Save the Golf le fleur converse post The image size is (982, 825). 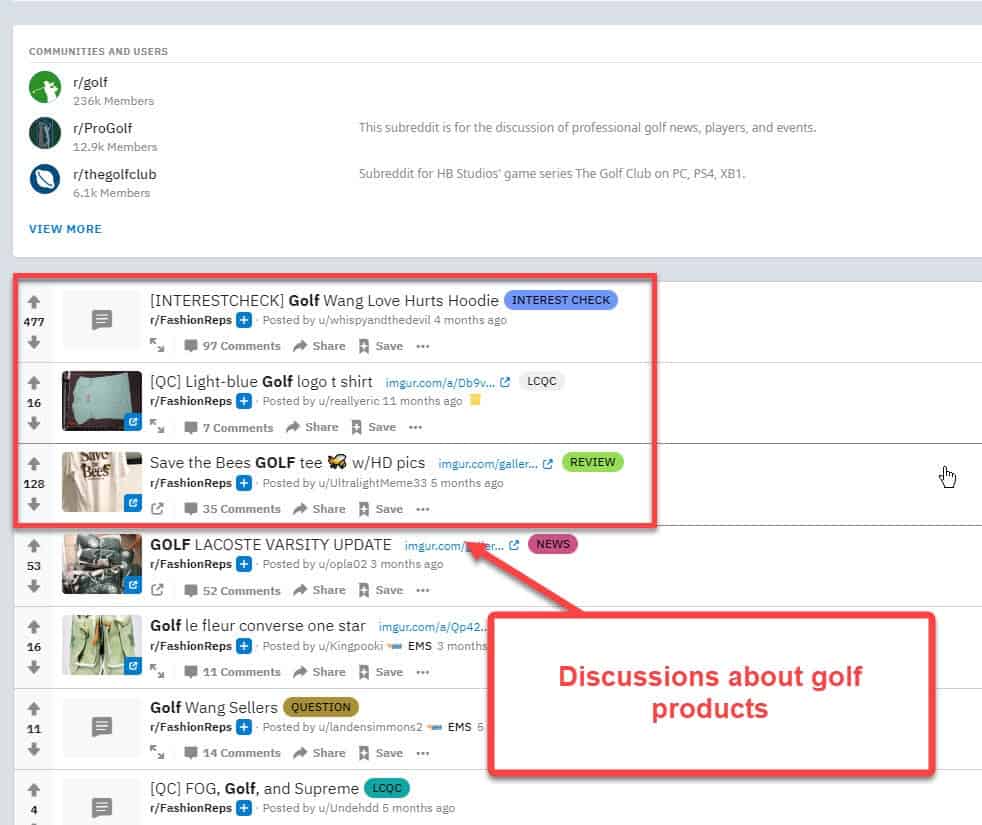pyautogui.click(x=380, y=672)
